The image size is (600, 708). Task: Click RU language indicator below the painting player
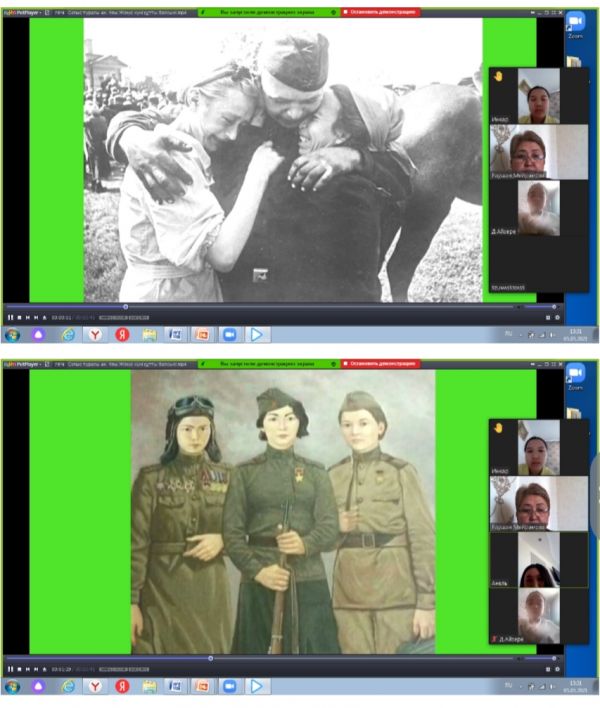[507, 686]
